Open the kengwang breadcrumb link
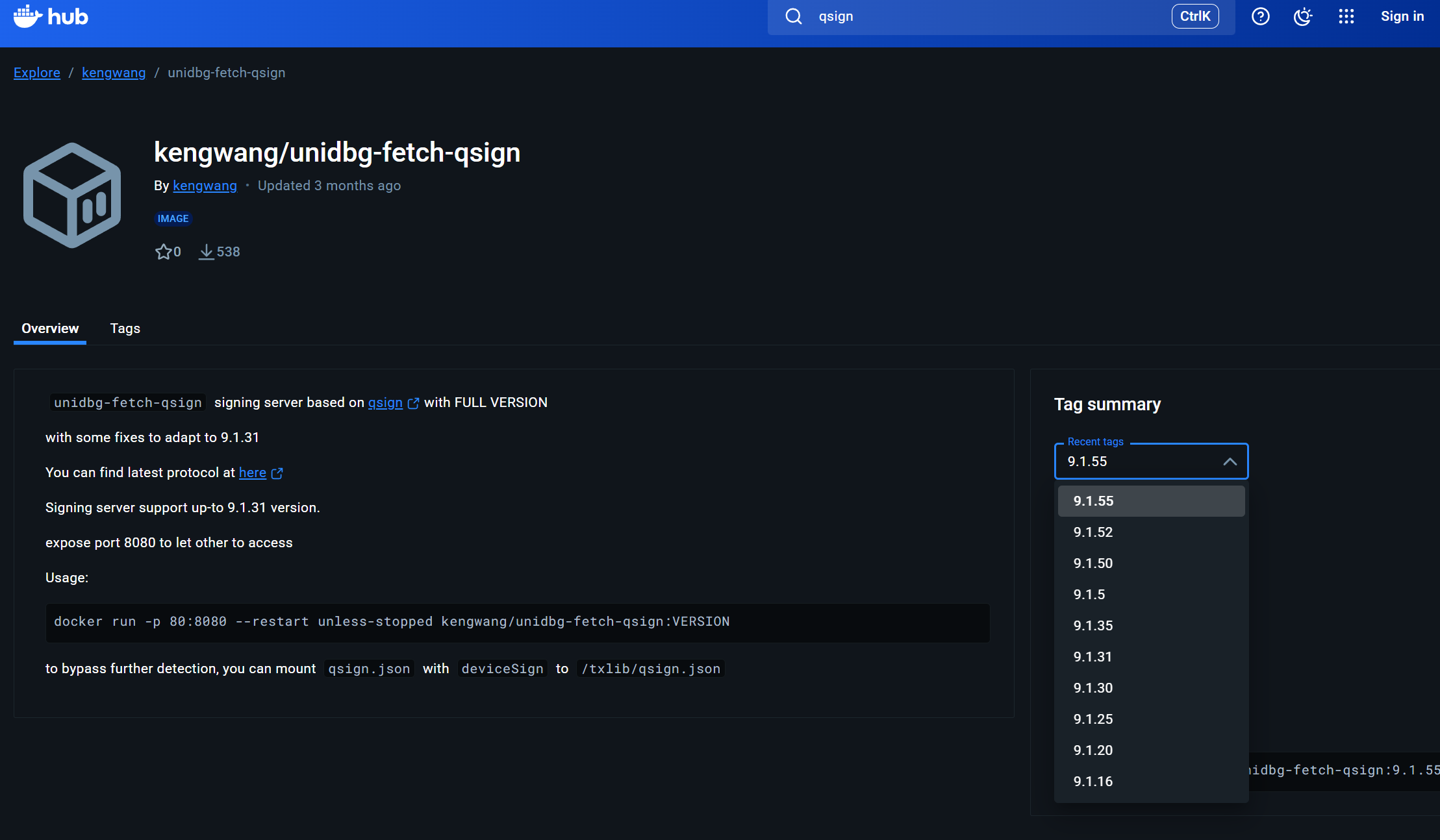This screenshot has height=840, width=1440. [114, 73]
